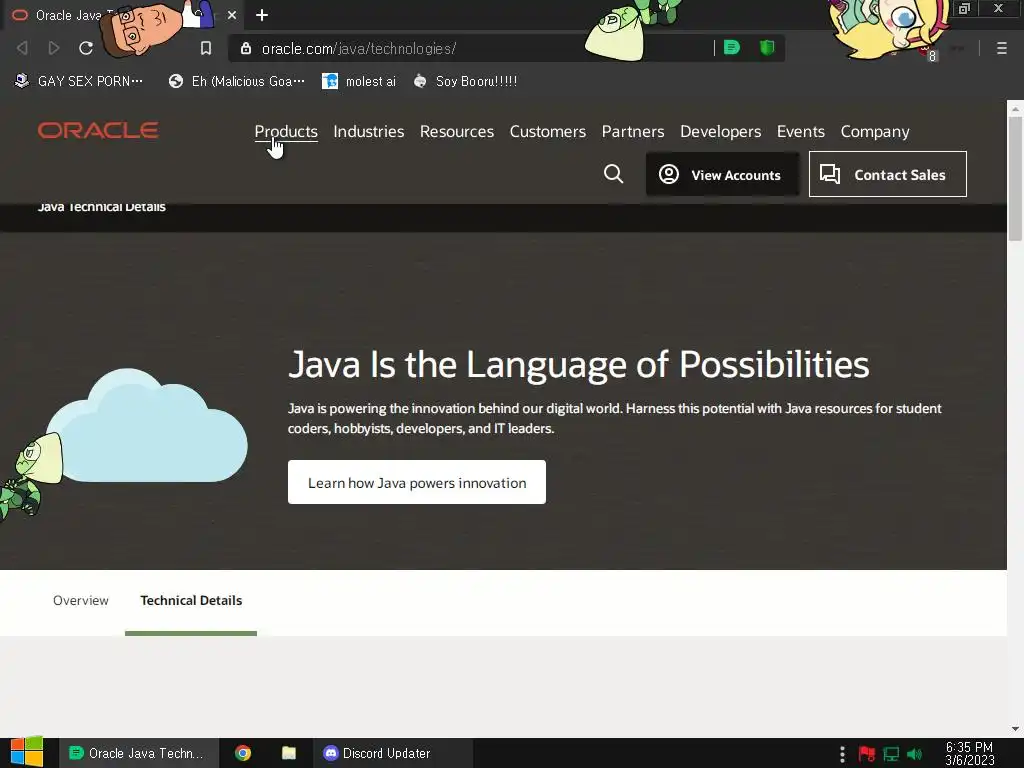Viewport: 1024px width, 768px height.
Task: Open the Customers menu
Action: [x=547, y=131]
